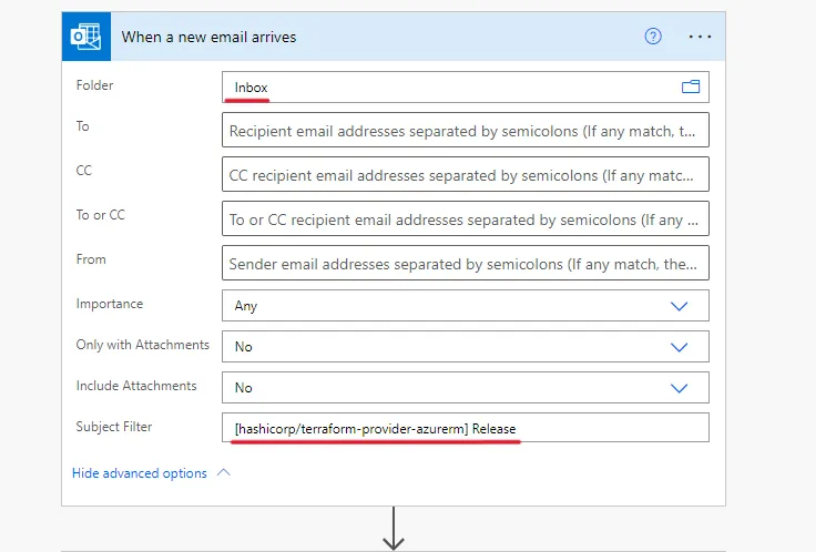Click the Folder field containing Inbox
Screen dimensions: 816x552
tap(450, 87)
